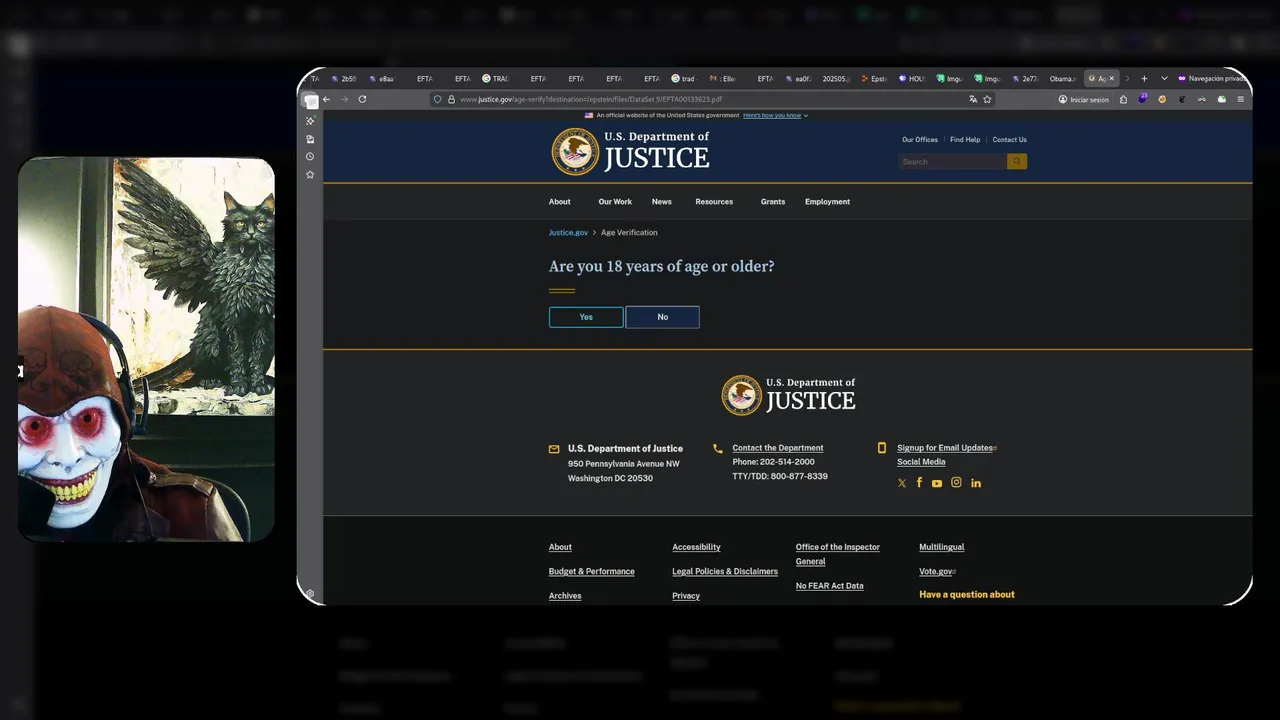Open the Employment navigation menu
1280x720 pixels.
(827, 202)
